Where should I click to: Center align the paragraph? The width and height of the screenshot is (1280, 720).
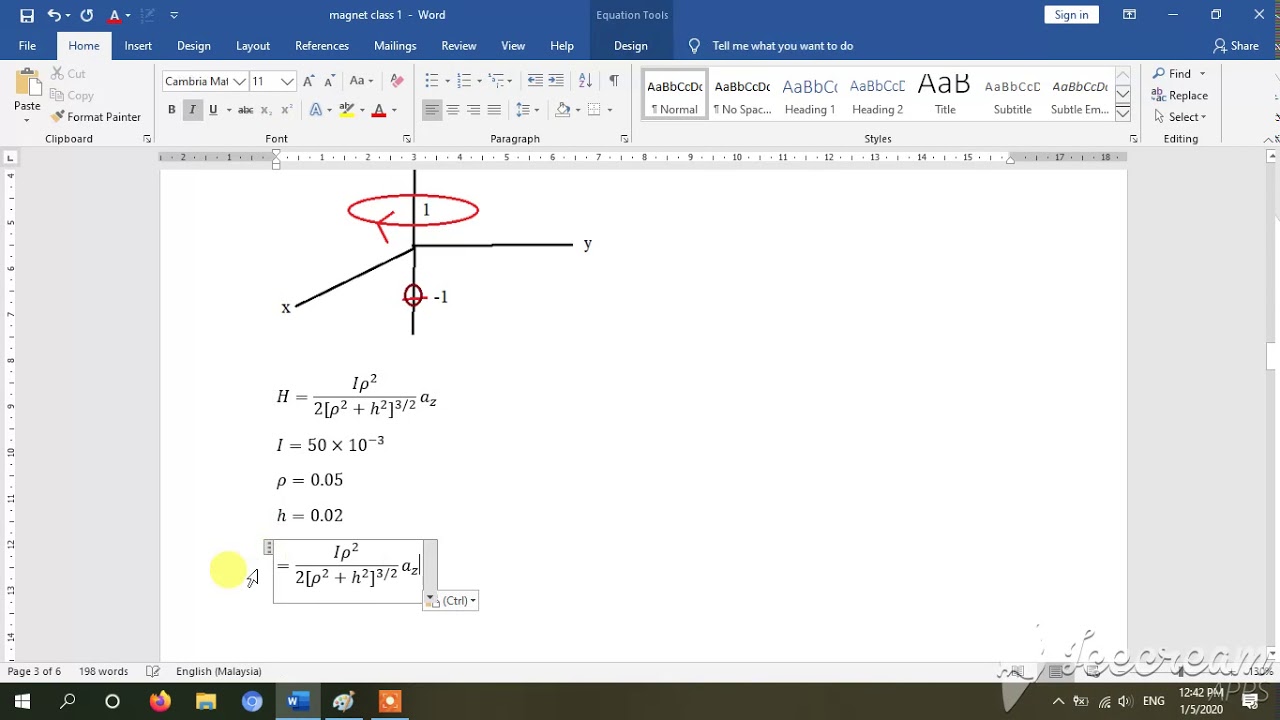453,110
